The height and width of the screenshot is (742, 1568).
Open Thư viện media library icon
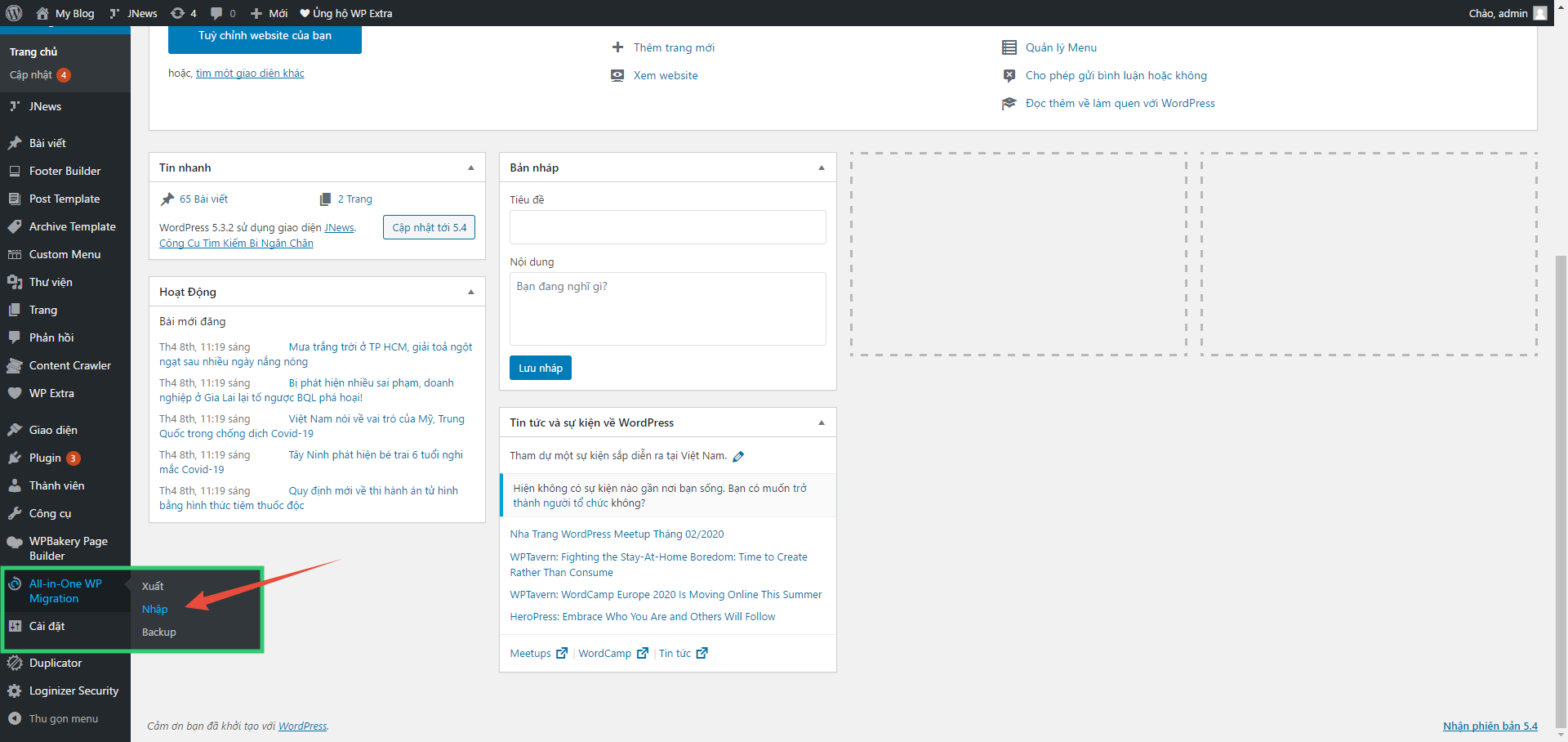[16, 282]
